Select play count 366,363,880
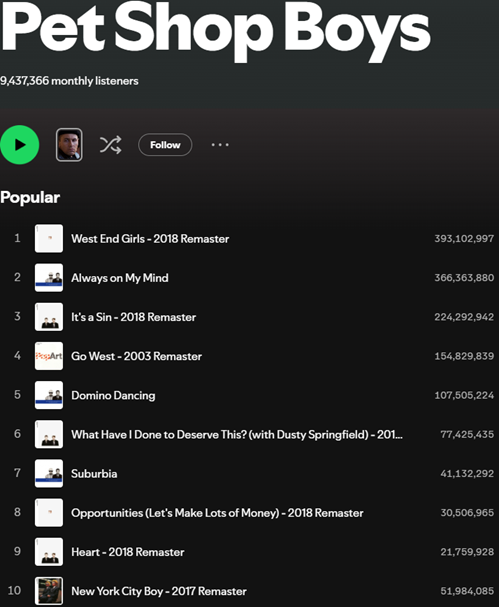The height and width of the screenshot is (607, 499). click(464, 278)
